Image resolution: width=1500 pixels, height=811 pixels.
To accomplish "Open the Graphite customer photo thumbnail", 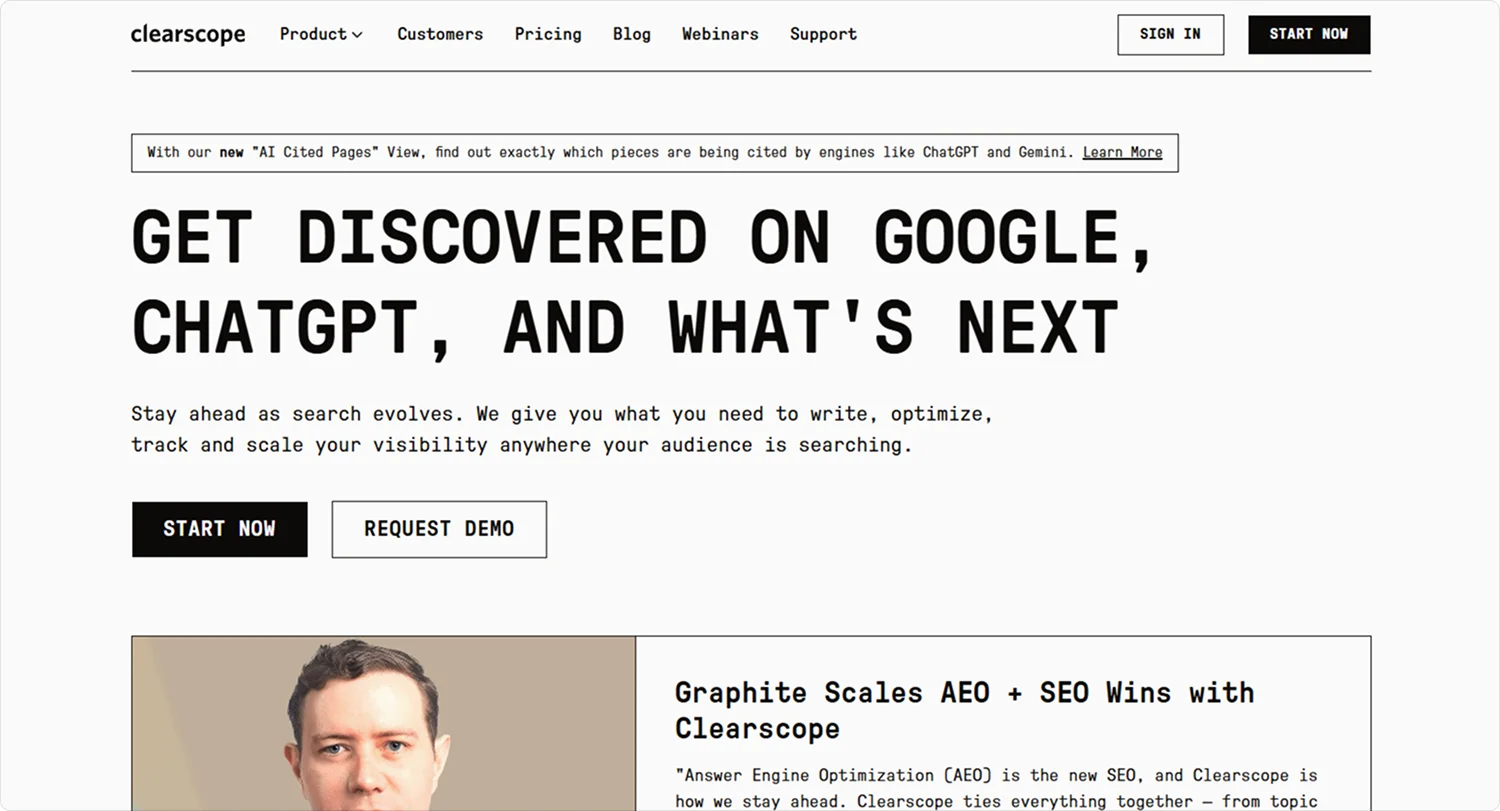I will click(x=384, y=723).
